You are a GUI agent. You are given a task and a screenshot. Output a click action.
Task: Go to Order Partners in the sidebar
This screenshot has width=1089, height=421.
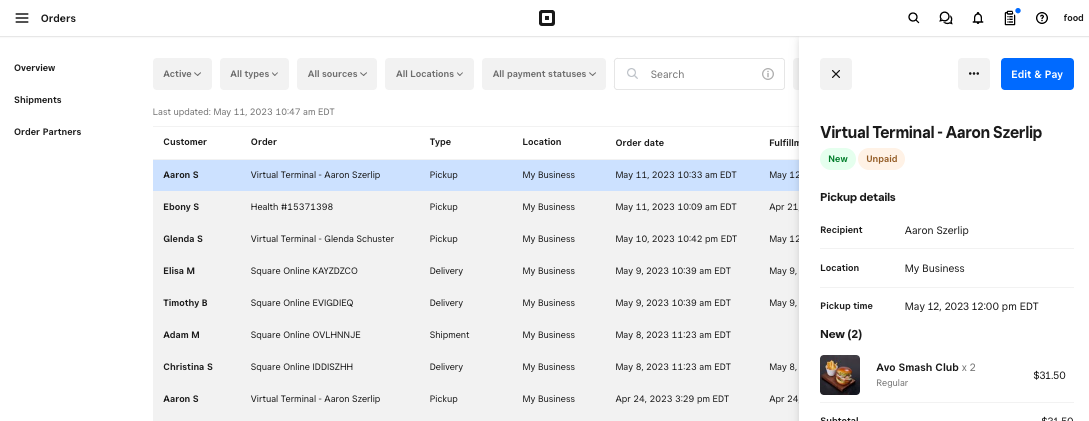pos(47,132)
